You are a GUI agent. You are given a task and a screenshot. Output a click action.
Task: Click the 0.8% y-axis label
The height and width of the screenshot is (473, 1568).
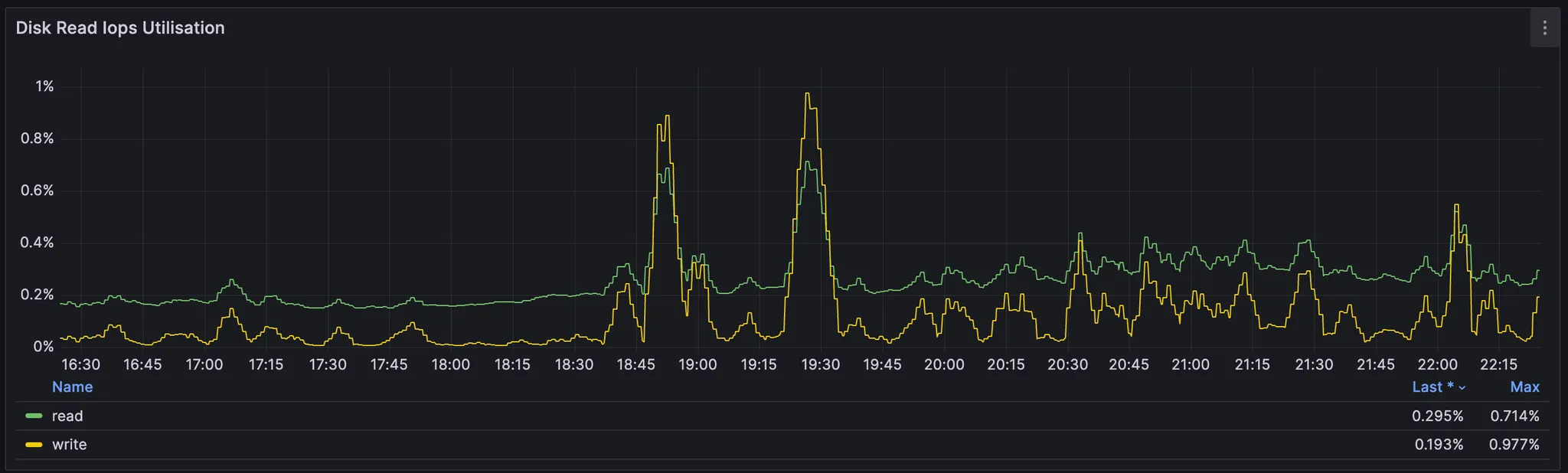(38, 139)
